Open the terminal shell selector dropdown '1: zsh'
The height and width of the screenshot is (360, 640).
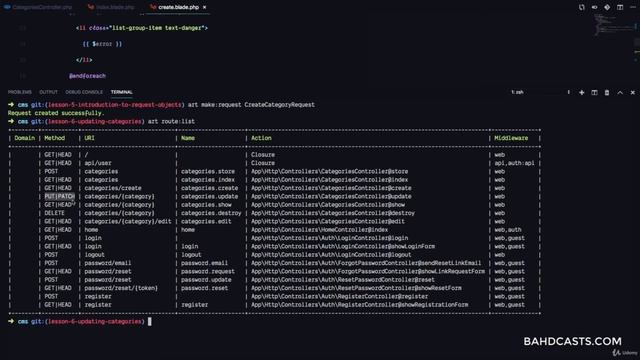coord(540,92)
